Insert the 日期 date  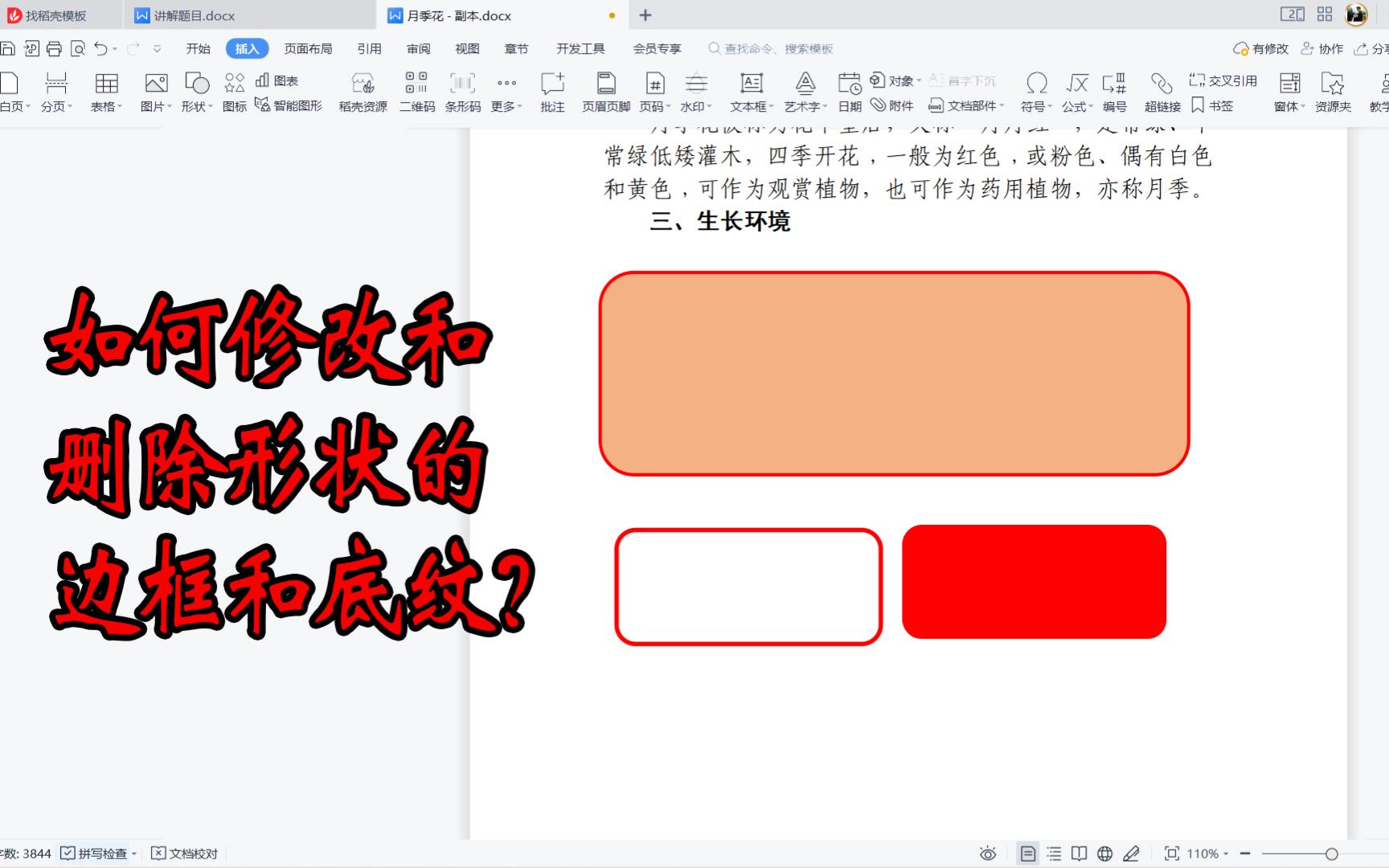[850, 92]
